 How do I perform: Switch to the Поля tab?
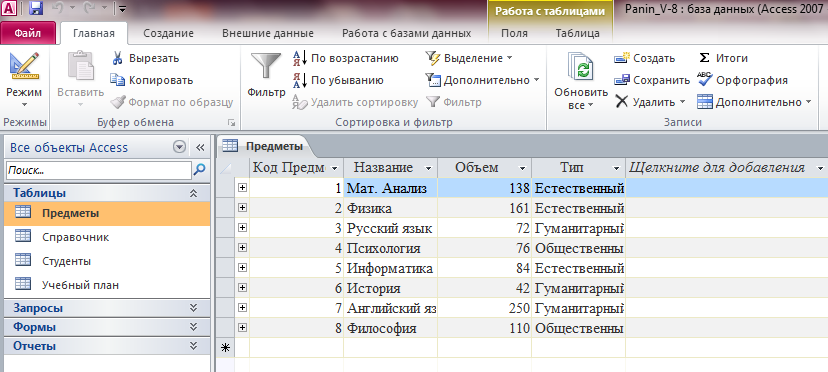tap(514, 33)
